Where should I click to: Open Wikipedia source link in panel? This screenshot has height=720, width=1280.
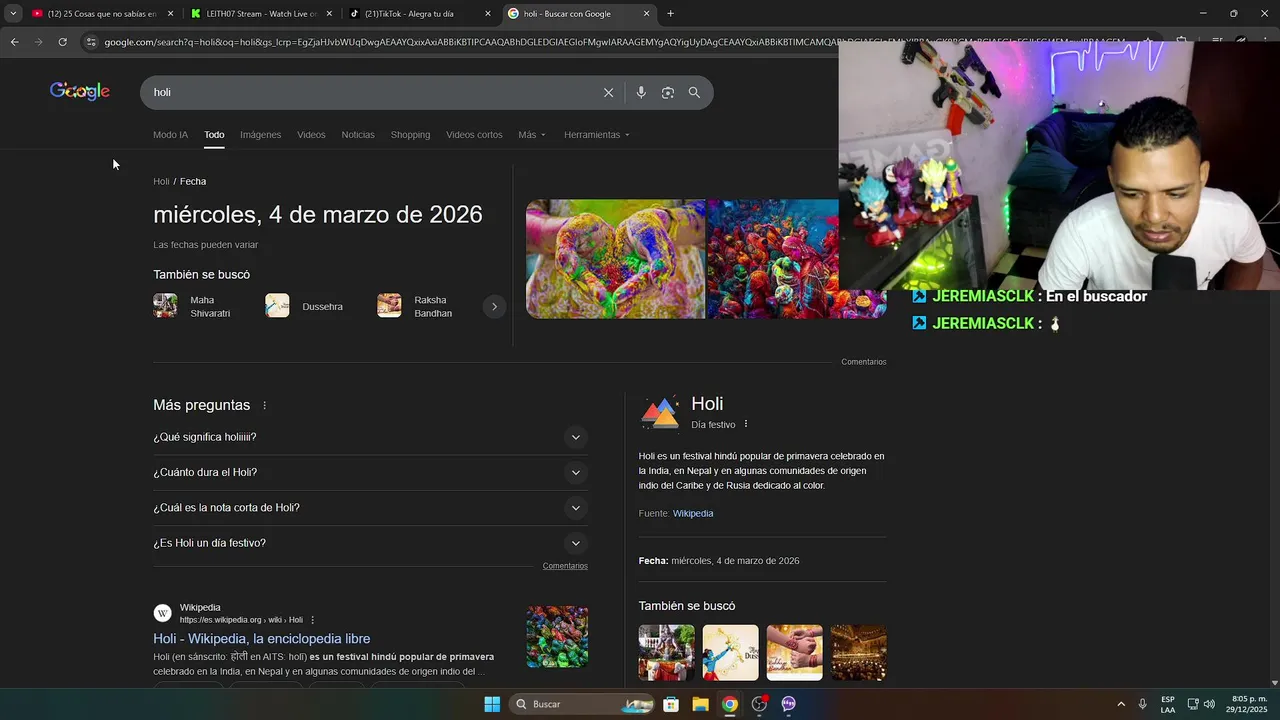[693, 513]
